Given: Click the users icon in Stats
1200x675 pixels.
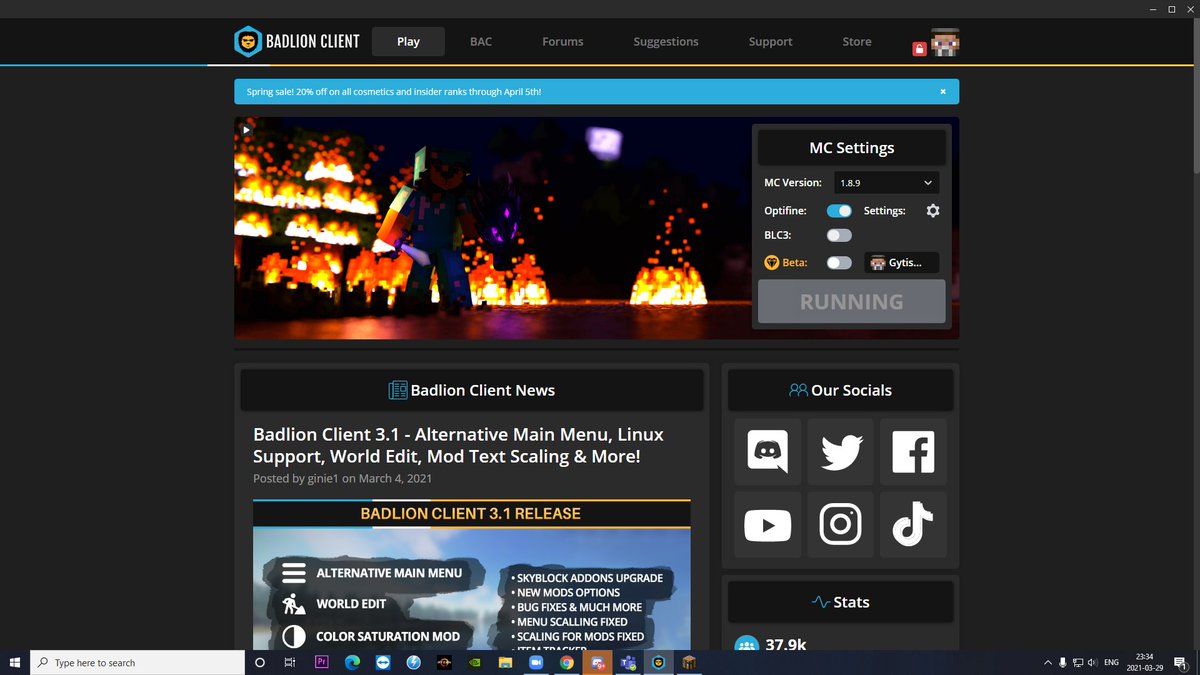Looking at the screenshot, I should click(746, 645).
